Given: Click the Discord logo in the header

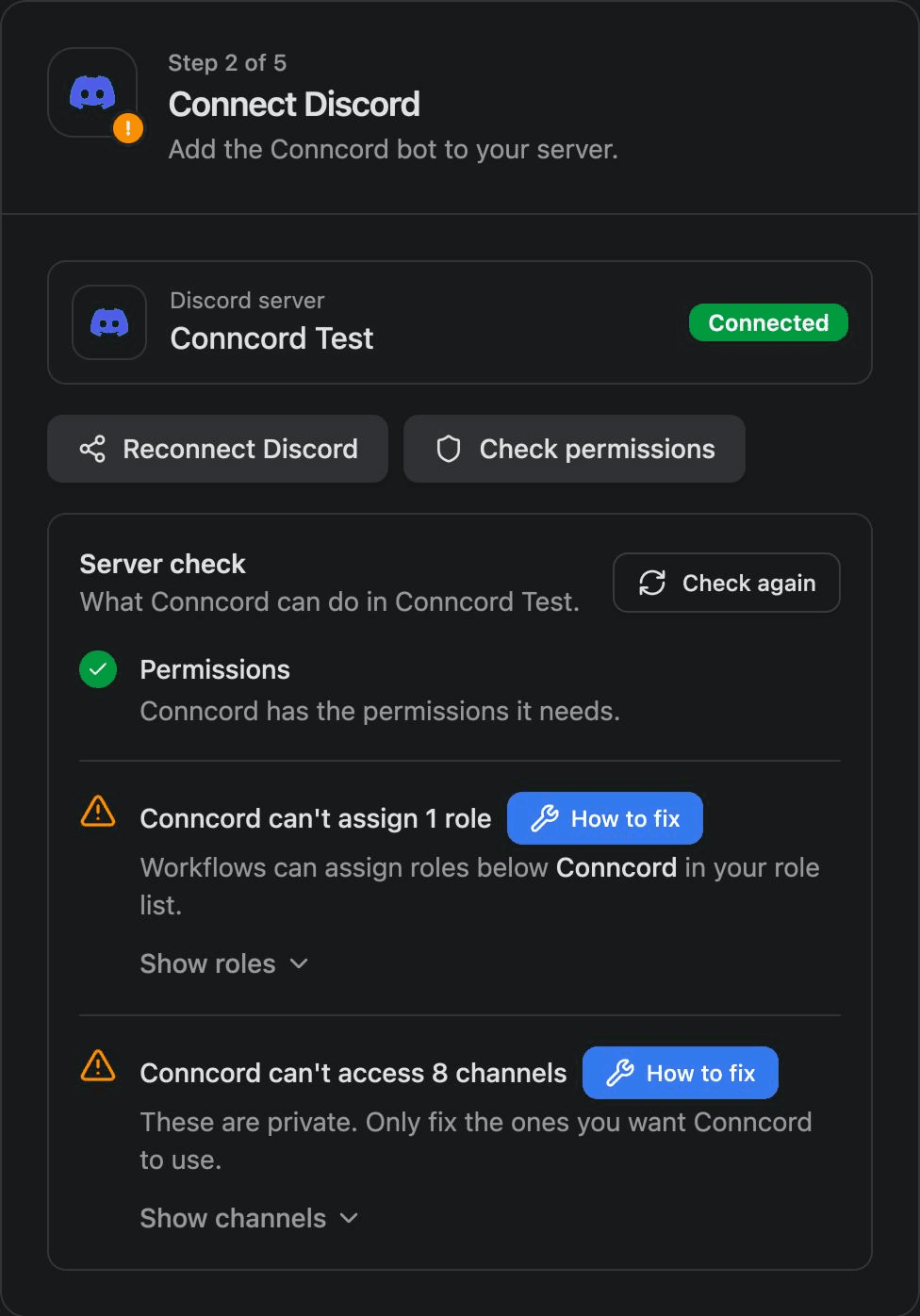Looking at the screenshot, I should (92, 92).
